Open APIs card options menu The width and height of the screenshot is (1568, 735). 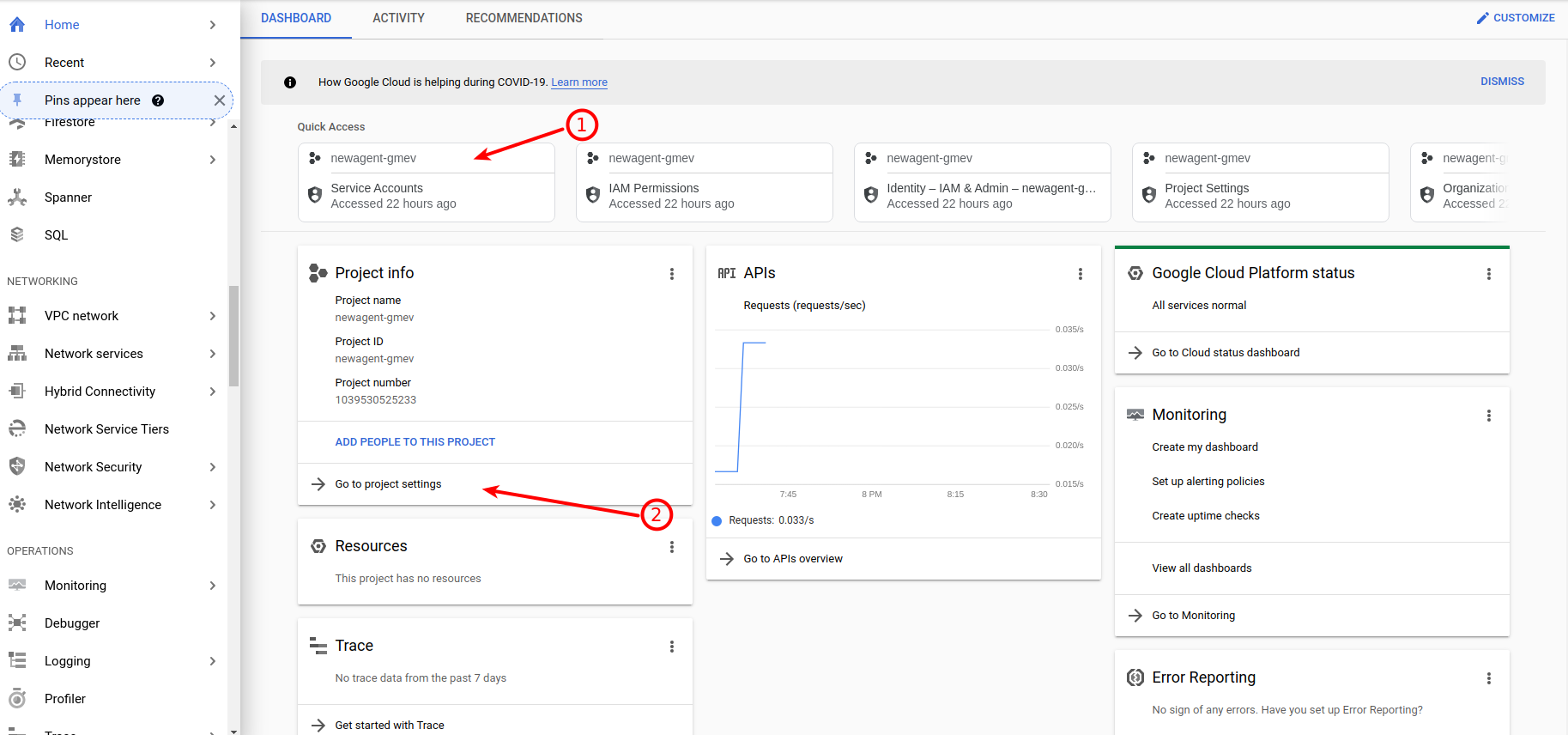point(1081,274)
